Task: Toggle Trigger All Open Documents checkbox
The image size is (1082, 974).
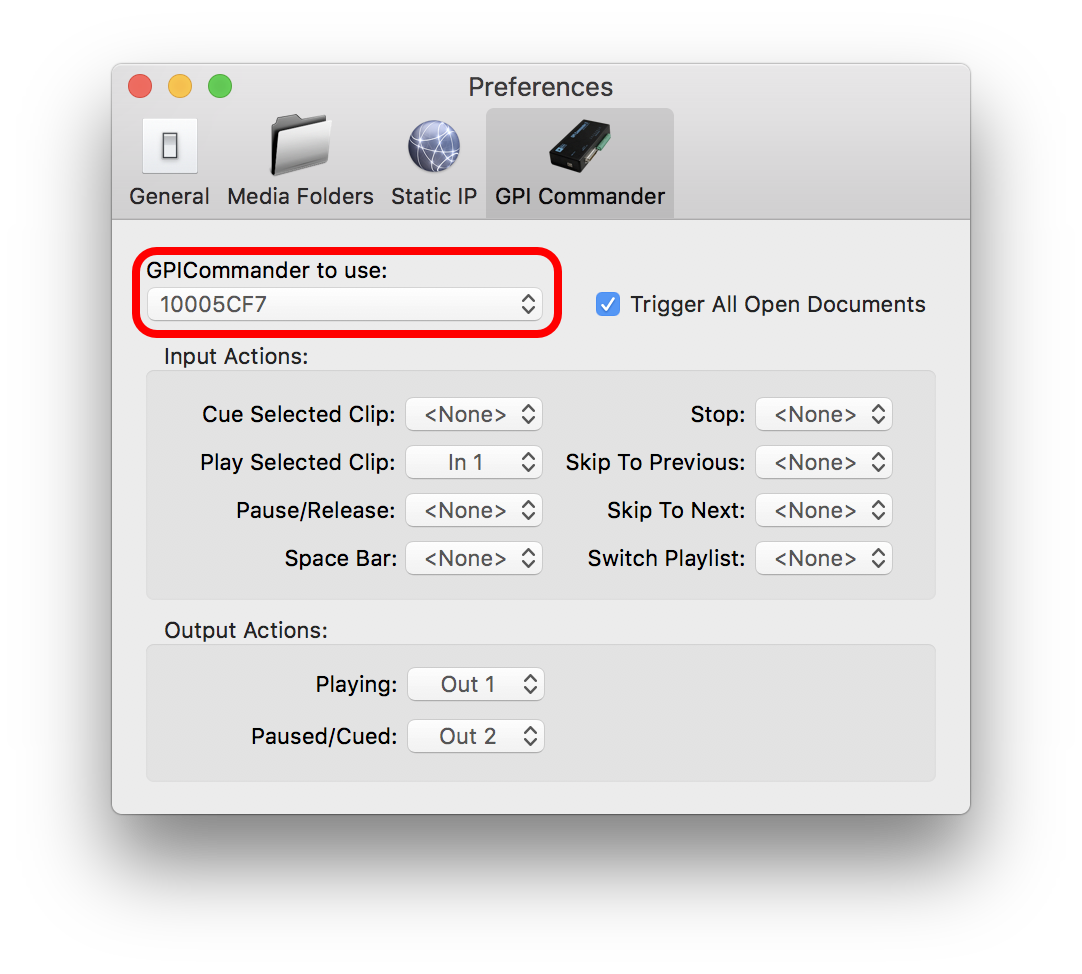Action: click(608, 304)
